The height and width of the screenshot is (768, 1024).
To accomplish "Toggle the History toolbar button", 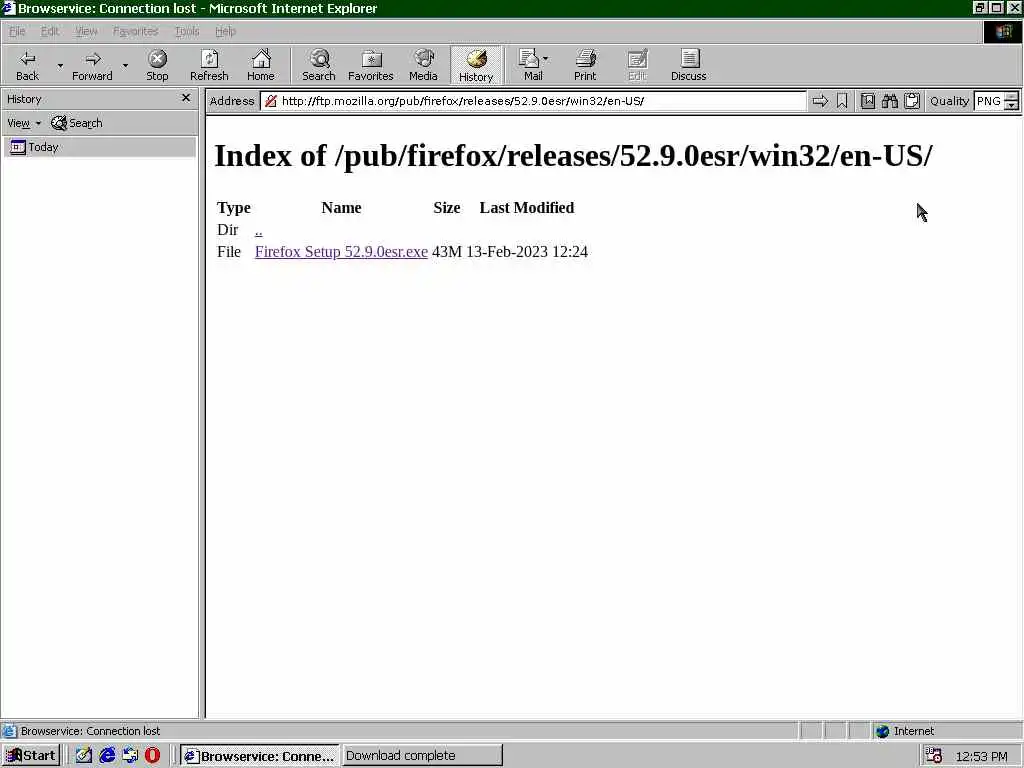I will point(476,65).
